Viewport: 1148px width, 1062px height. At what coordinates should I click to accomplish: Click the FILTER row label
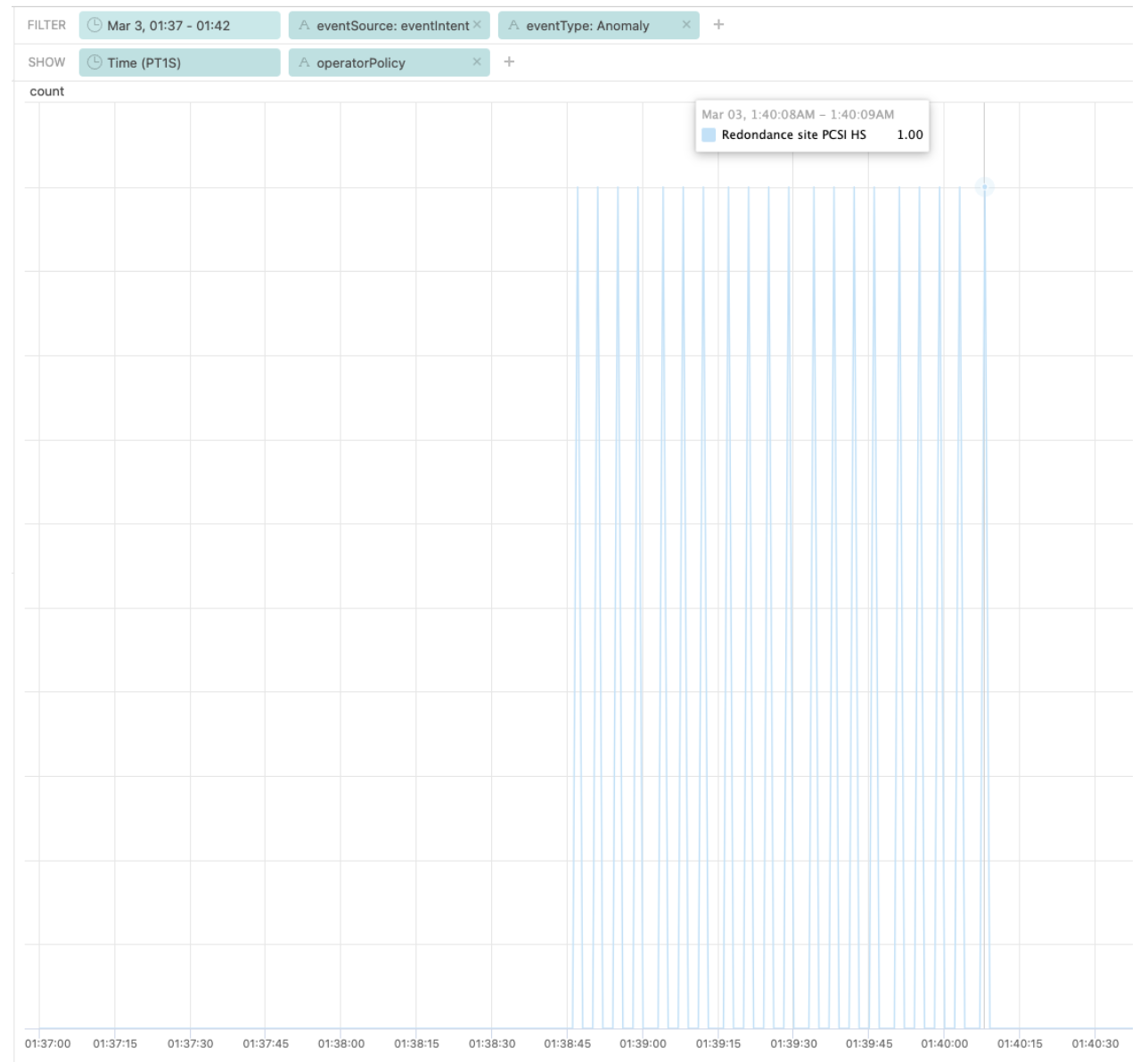(x=46, y=25)
